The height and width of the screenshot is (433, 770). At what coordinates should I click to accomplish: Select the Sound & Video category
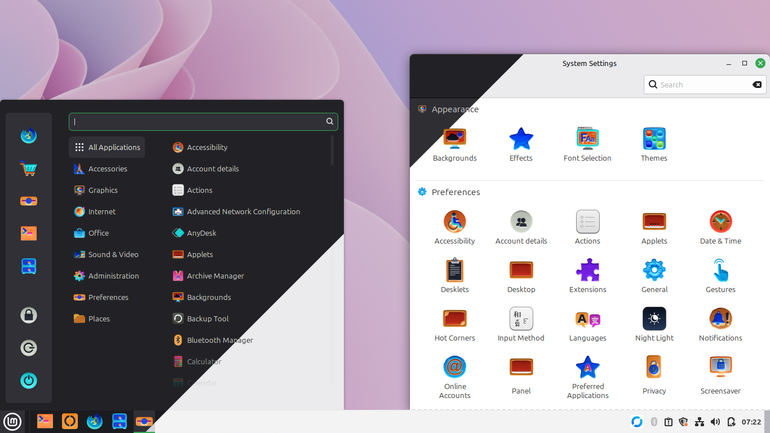point(106,254)
